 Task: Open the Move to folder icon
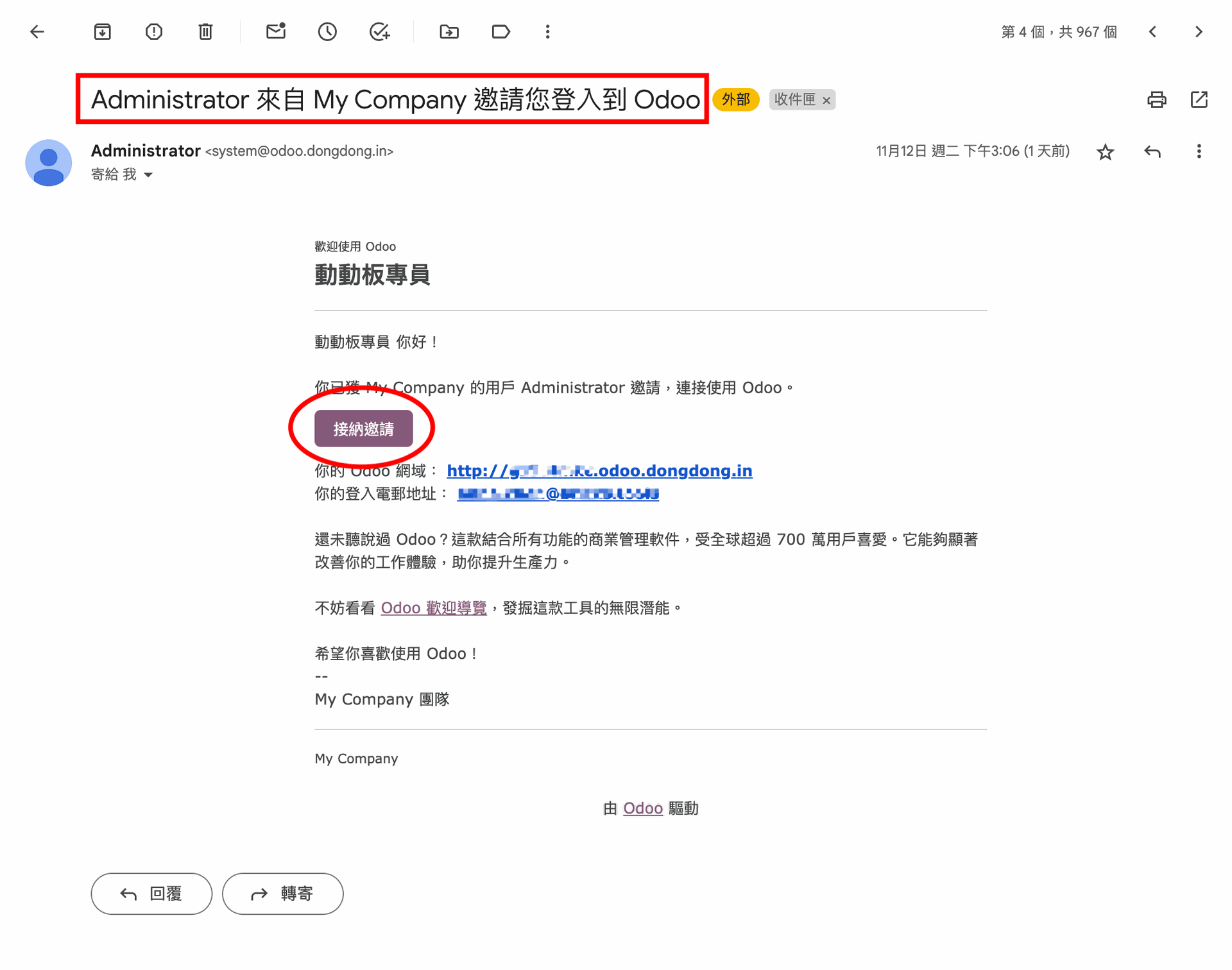pyautogui.click(x=449, y=31)
